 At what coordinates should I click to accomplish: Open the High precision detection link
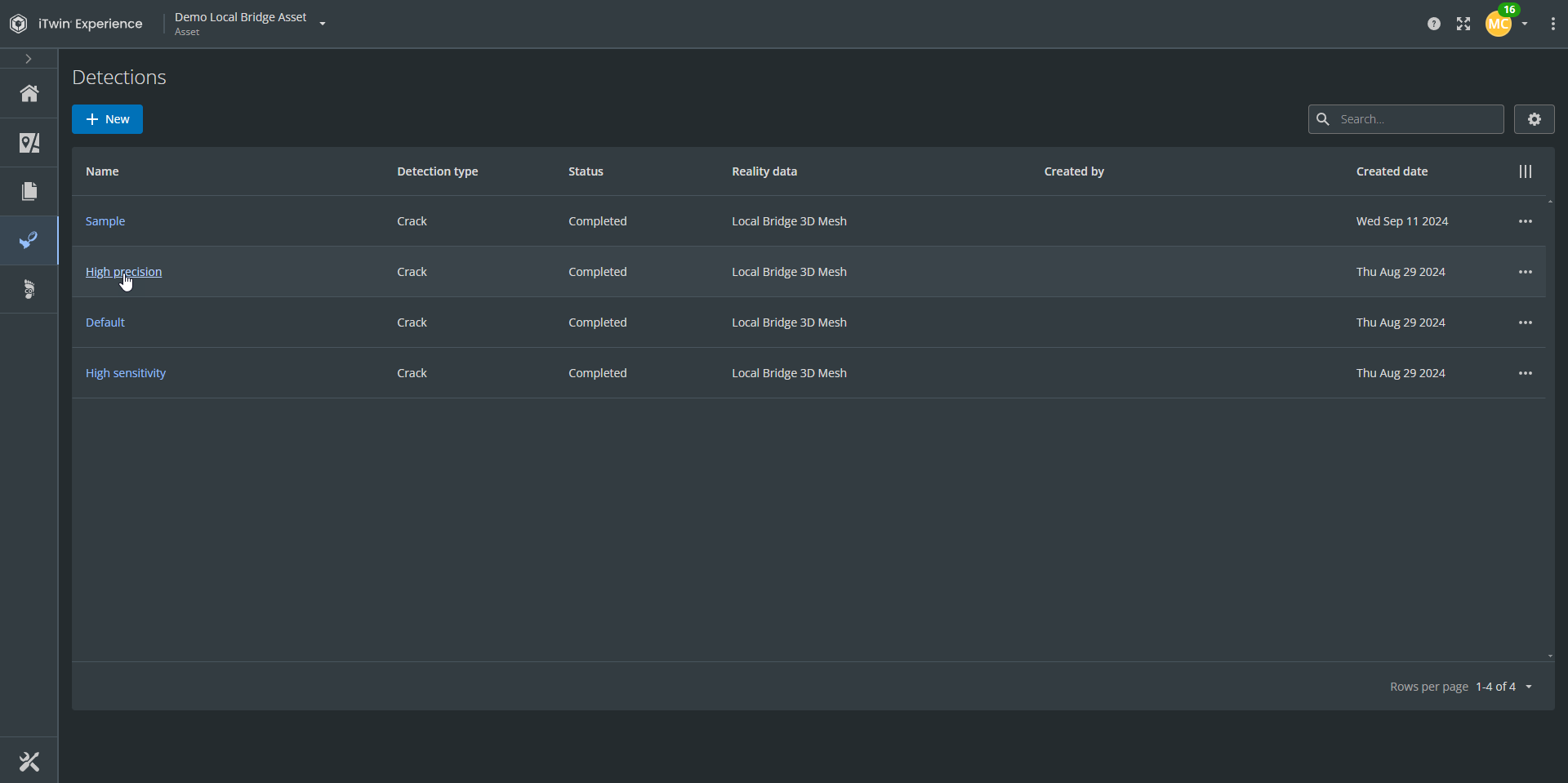[x=123, y=272]
